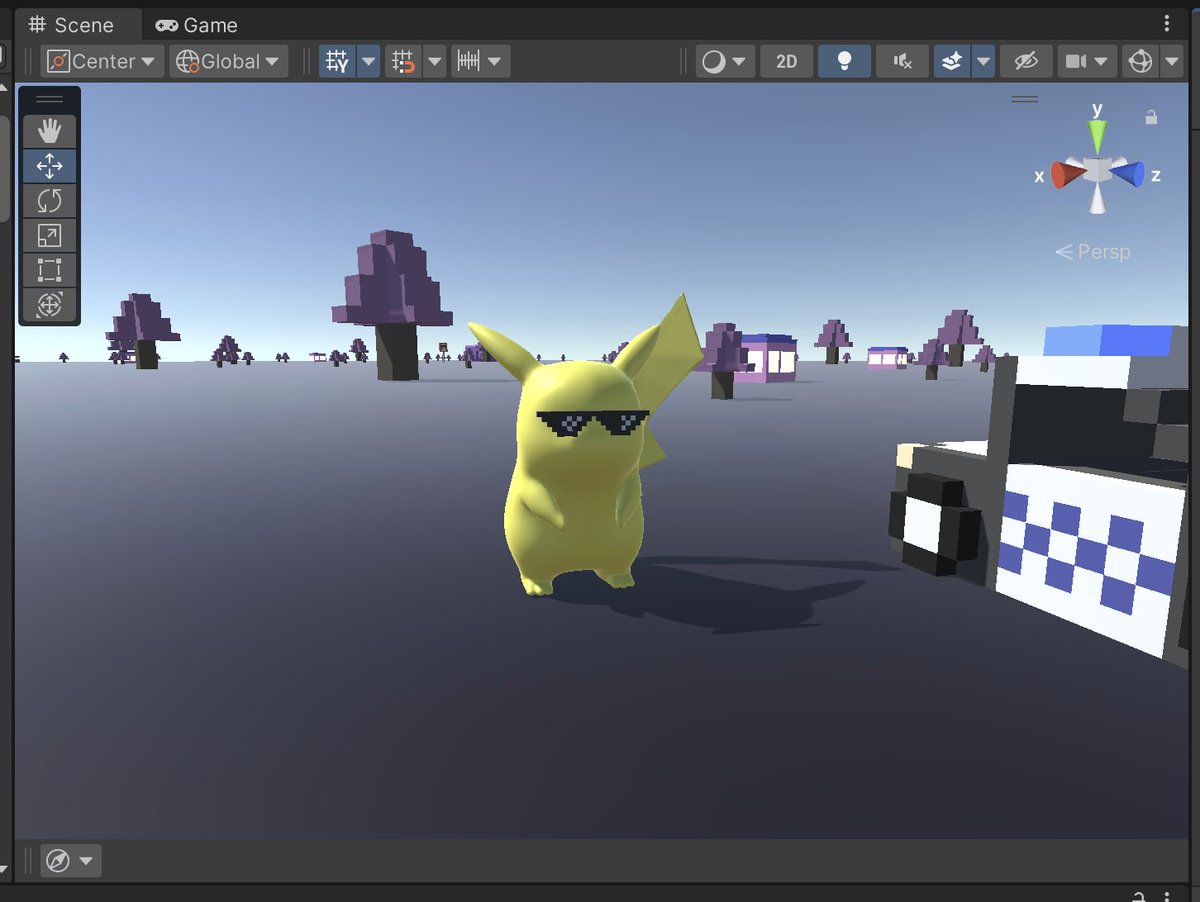Click the lock icon in bottom panel
1200x902 pixels.
point(1138,895)
